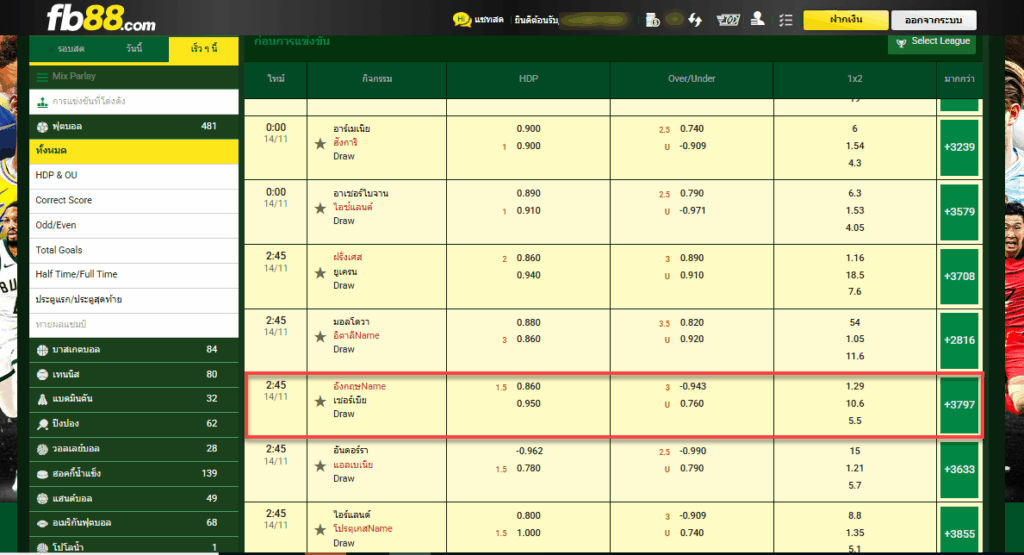Favorite the มอลโดวา match star

pos(320,337)
